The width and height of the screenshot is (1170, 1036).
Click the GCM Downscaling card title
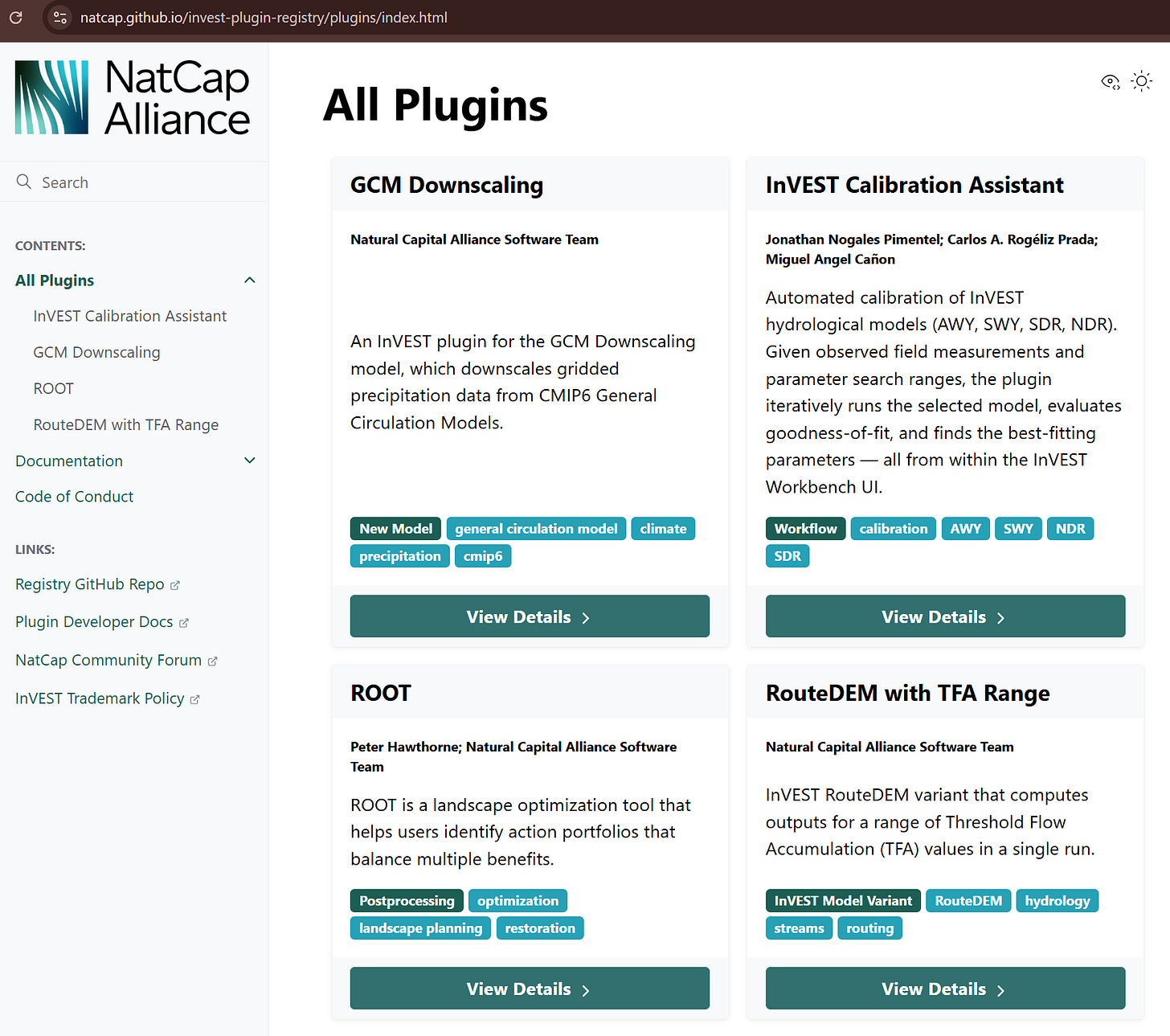(x=447, y=185)
